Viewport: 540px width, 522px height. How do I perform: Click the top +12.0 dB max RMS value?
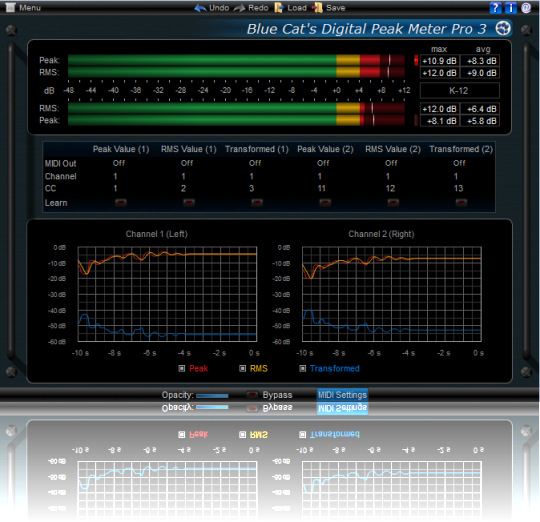click(439, 73)
